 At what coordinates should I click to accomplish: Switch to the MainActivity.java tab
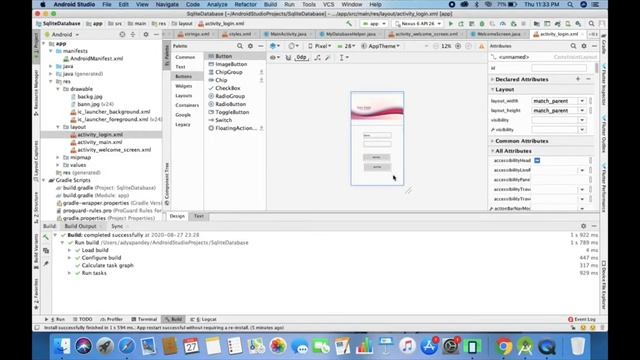pos(288,34)
